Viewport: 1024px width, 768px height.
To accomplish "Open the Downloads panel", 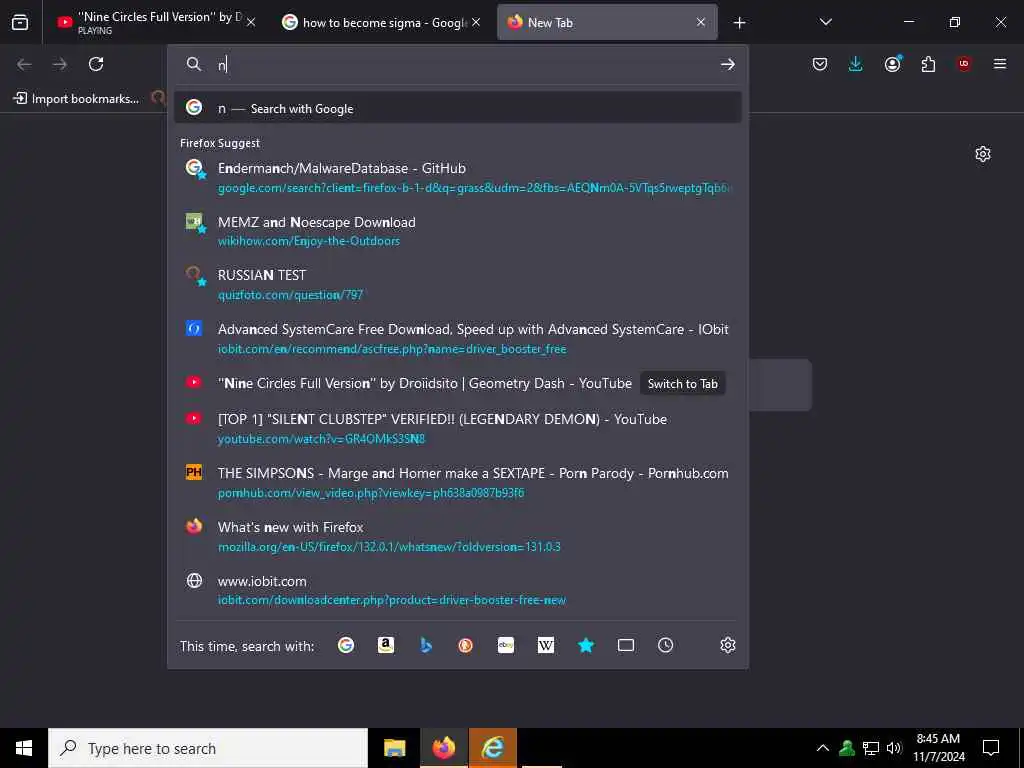I will coord(855,64).
